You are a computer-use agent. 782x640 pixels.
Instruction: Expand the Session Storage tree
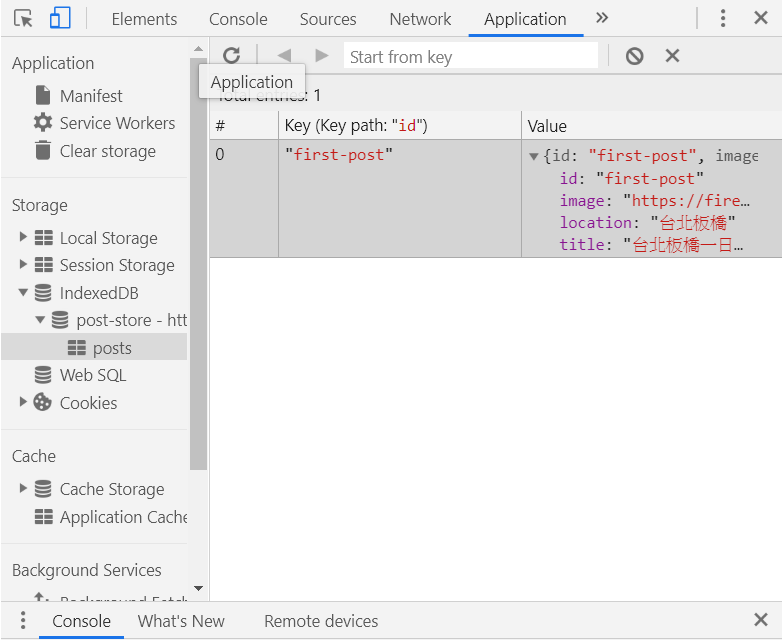click(24, 265)
